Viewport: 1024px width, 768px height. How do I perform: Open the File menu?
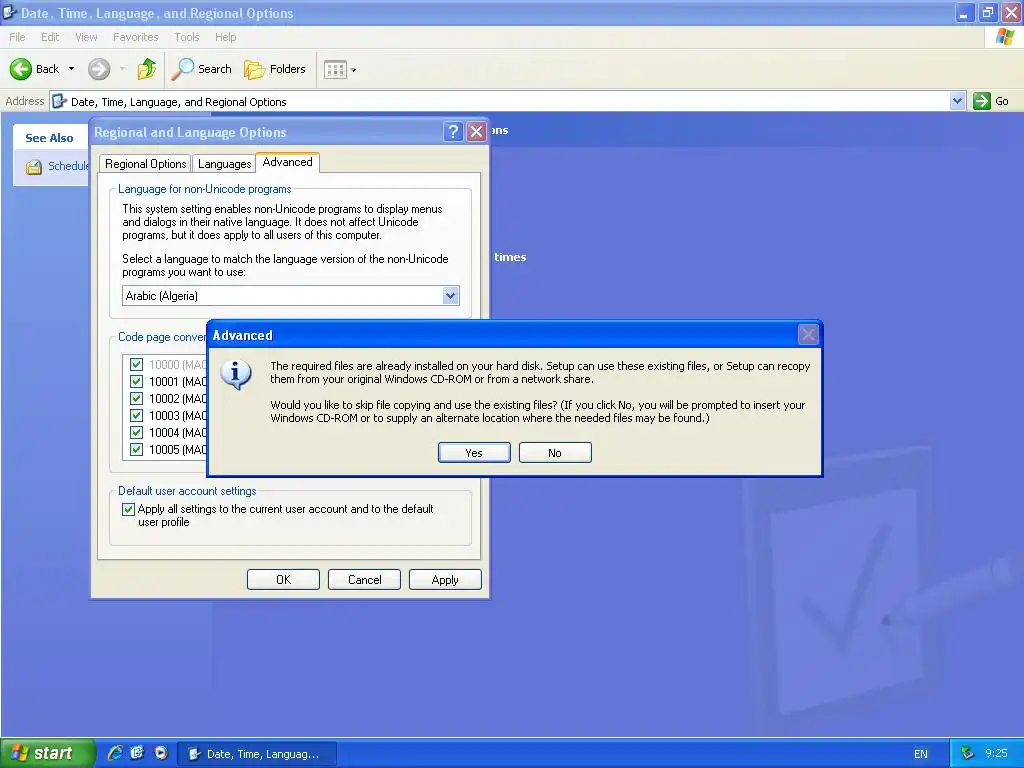pyautogui.click(x=17, y=37)
